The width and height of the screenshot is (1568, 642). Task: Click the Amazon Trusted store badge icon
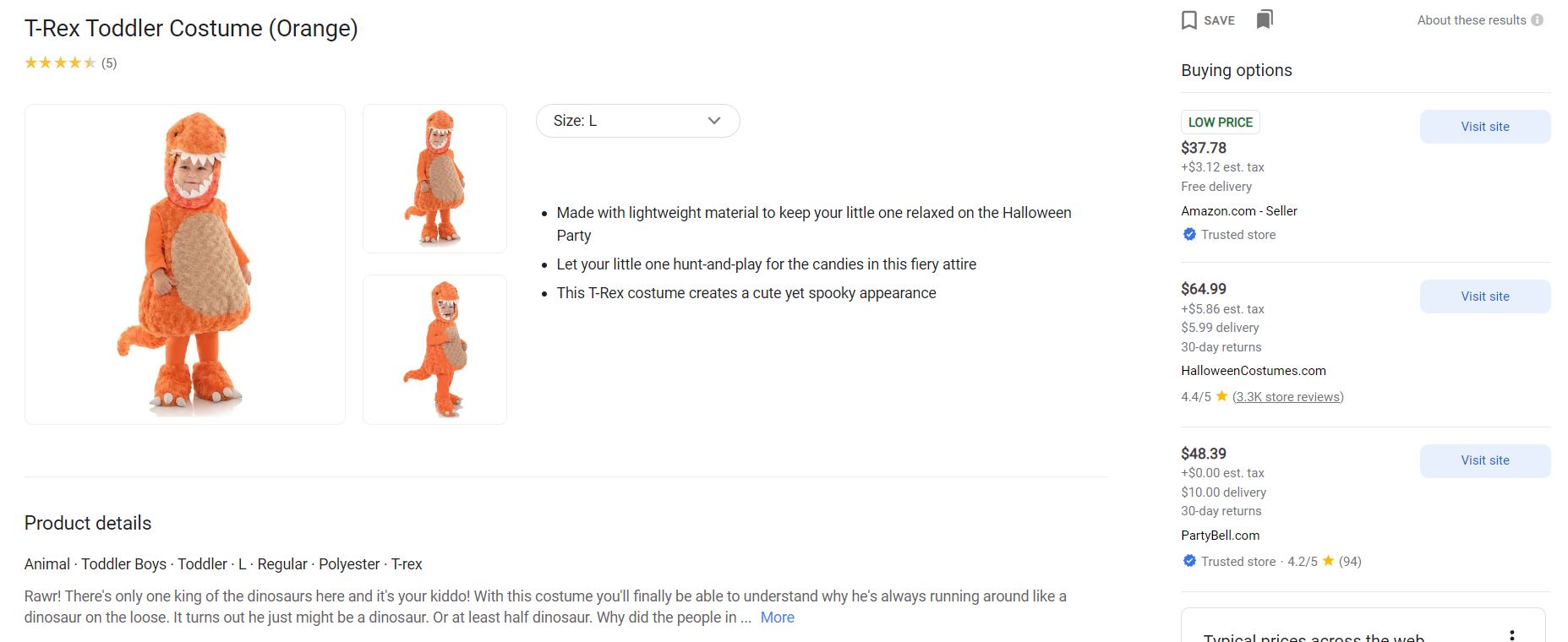pyautogui.click(x=1189, y=235)
